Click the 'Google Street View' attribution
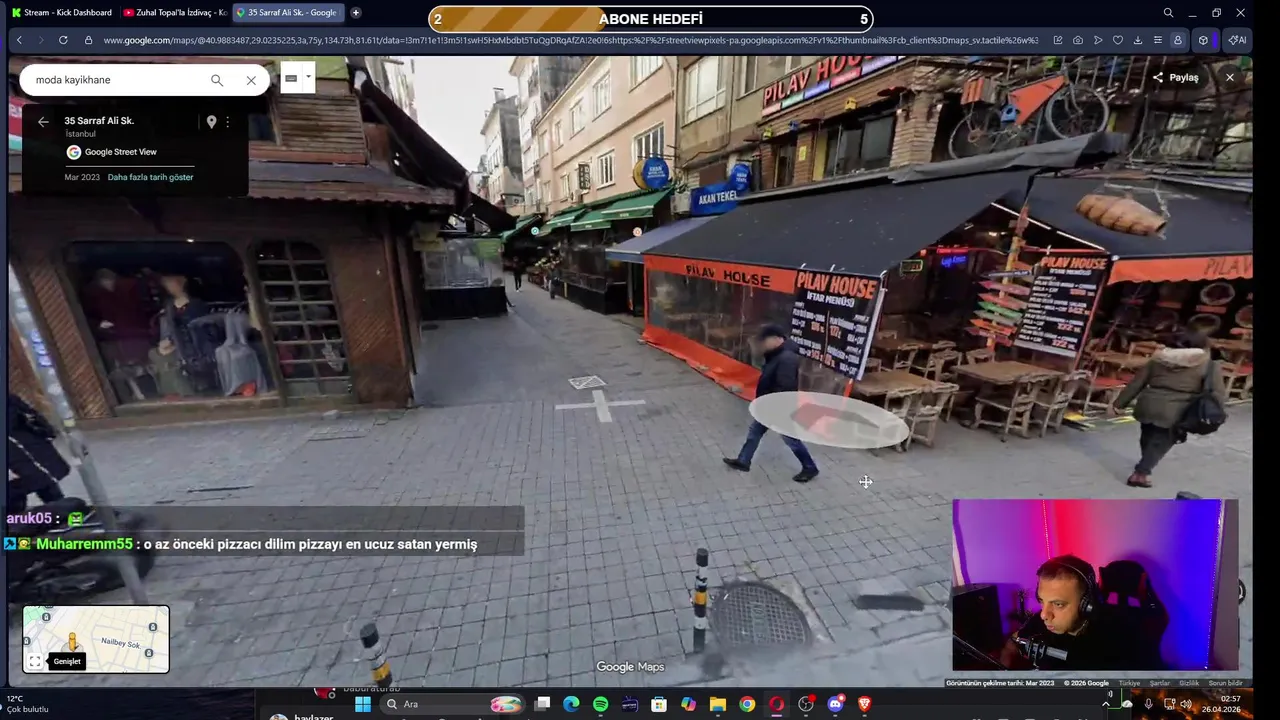The width and height of the screenshot is (1280, 720). tap(111, 152)
